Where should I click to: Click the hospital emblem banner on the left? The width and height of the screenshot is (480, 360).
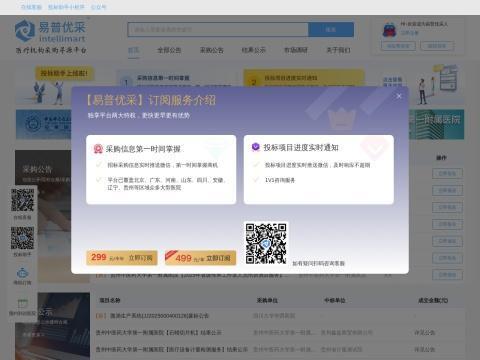[x=44, y=124]
